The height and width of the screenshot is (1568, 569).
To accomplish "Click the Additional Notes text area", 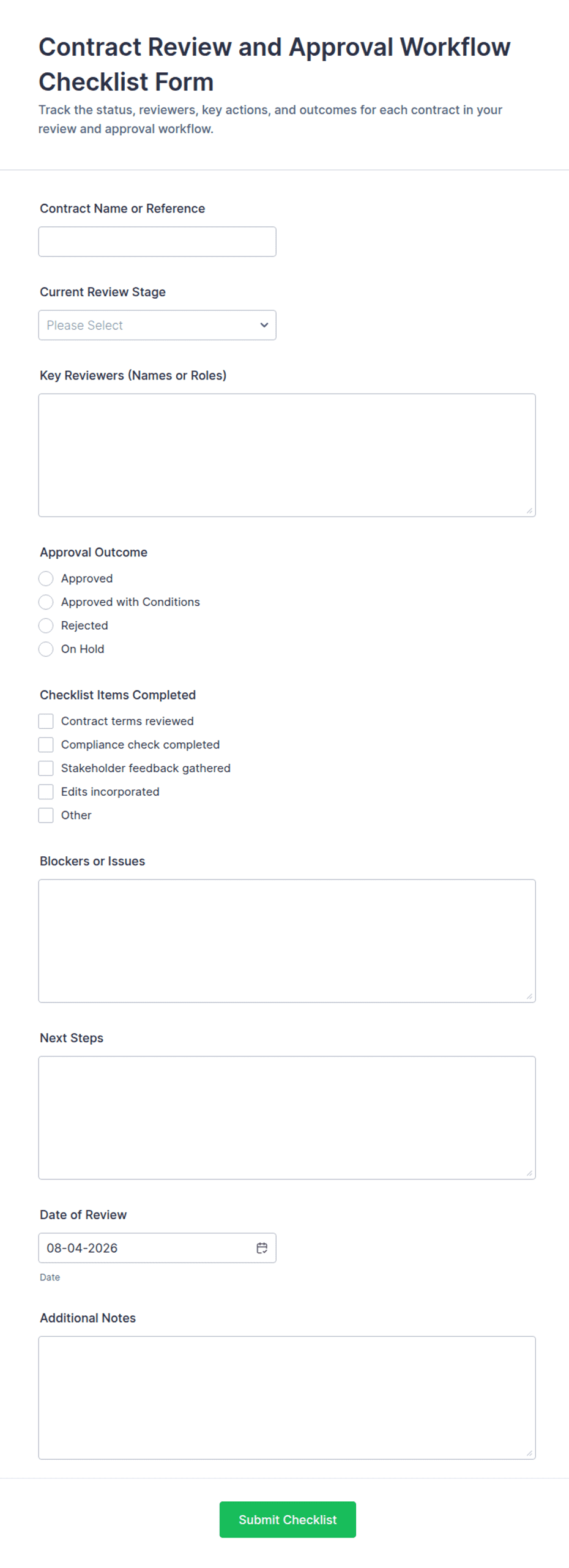I will [x=287, y=1397].
